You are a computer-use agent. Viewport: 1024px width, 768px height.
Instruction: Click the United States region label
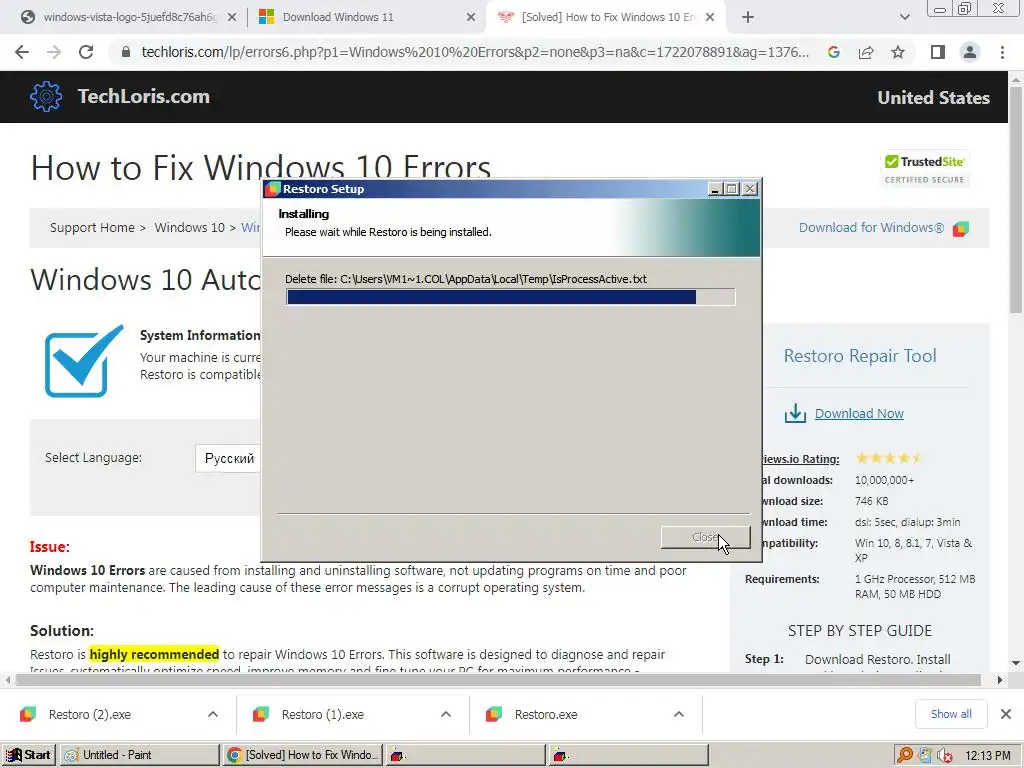933,98
